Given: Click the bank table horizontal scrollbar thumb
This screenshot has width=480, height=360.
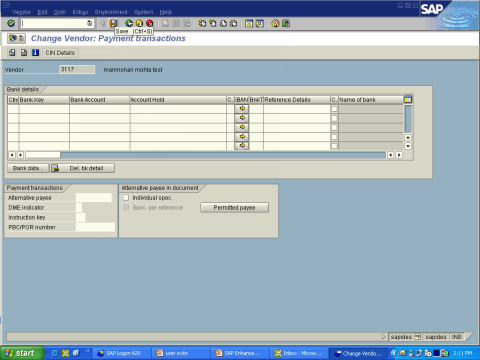Looking at the screenshot, I should point(43,155).
